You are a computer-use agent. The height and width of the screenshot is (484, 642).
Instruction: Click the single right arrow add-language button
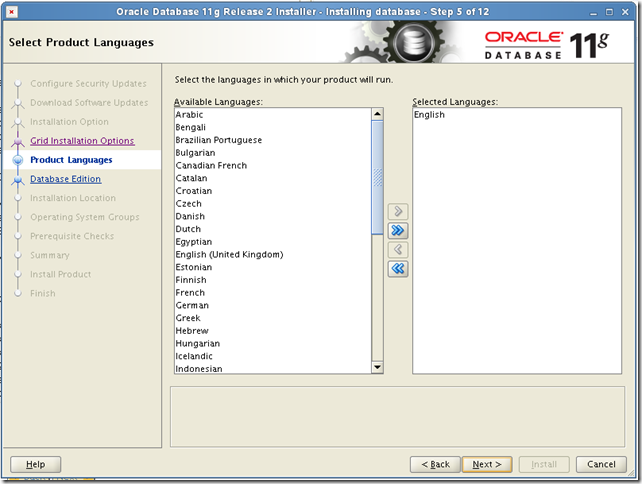click(x=398, y=211)
